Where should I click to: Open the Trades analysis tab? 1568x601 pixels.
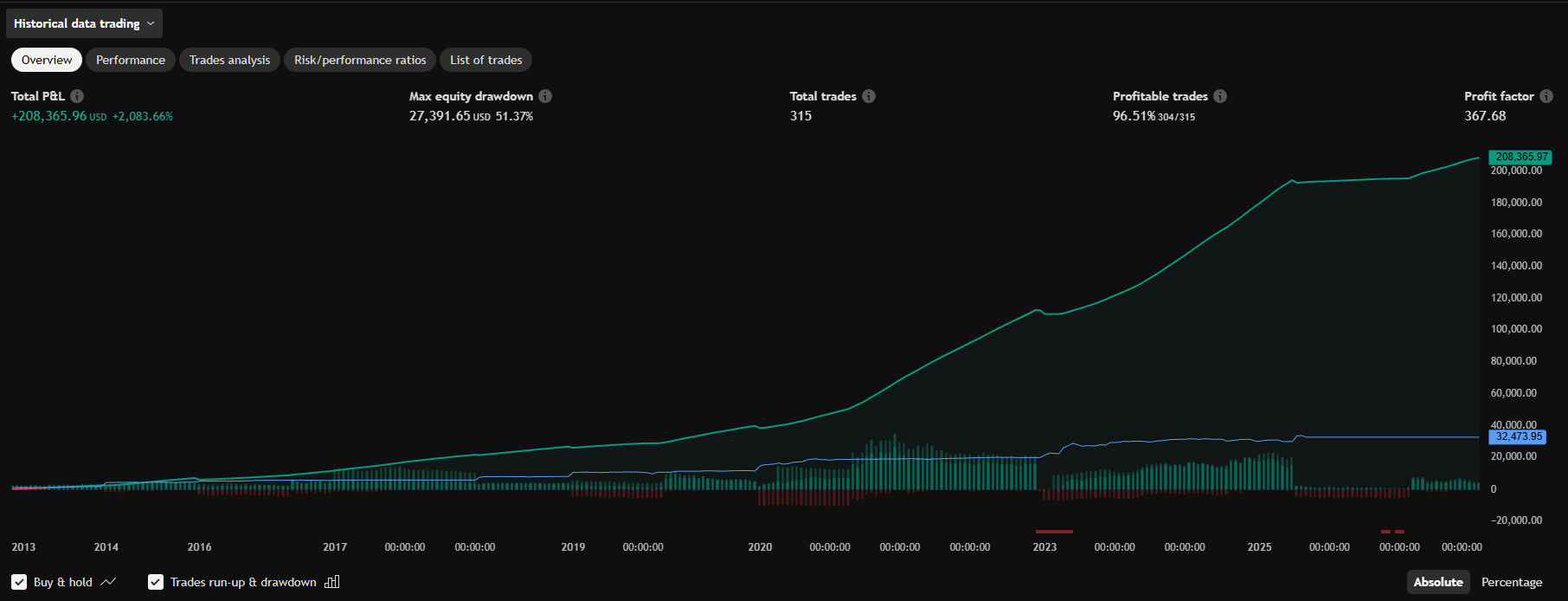pyautogui.click(x=229, y=60)
